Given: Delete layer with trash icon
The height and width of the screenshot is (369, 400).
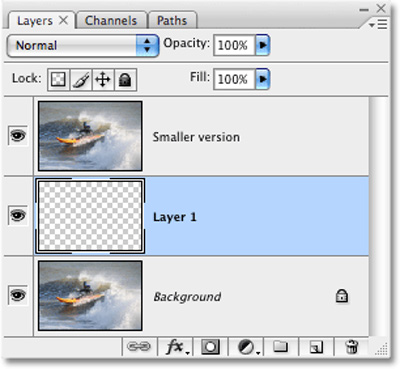Looking at the screenshot, I should coord(351,347).
